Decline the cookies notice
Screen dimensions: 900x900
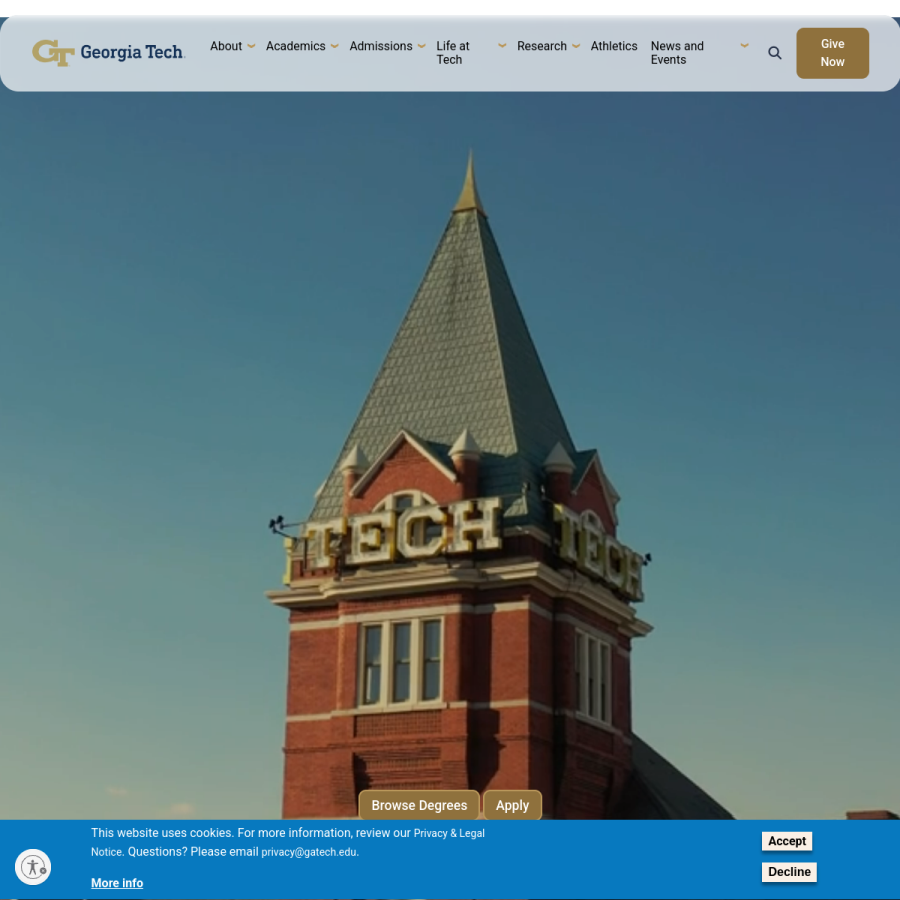tap(789, 872)
